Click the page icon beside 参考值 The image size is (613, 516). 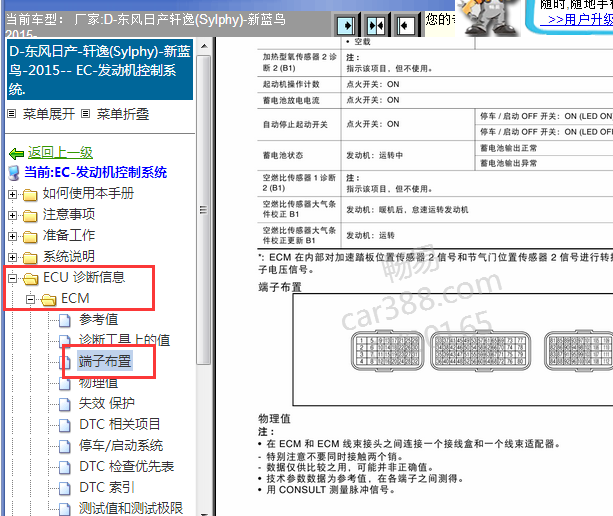point(65,321)
